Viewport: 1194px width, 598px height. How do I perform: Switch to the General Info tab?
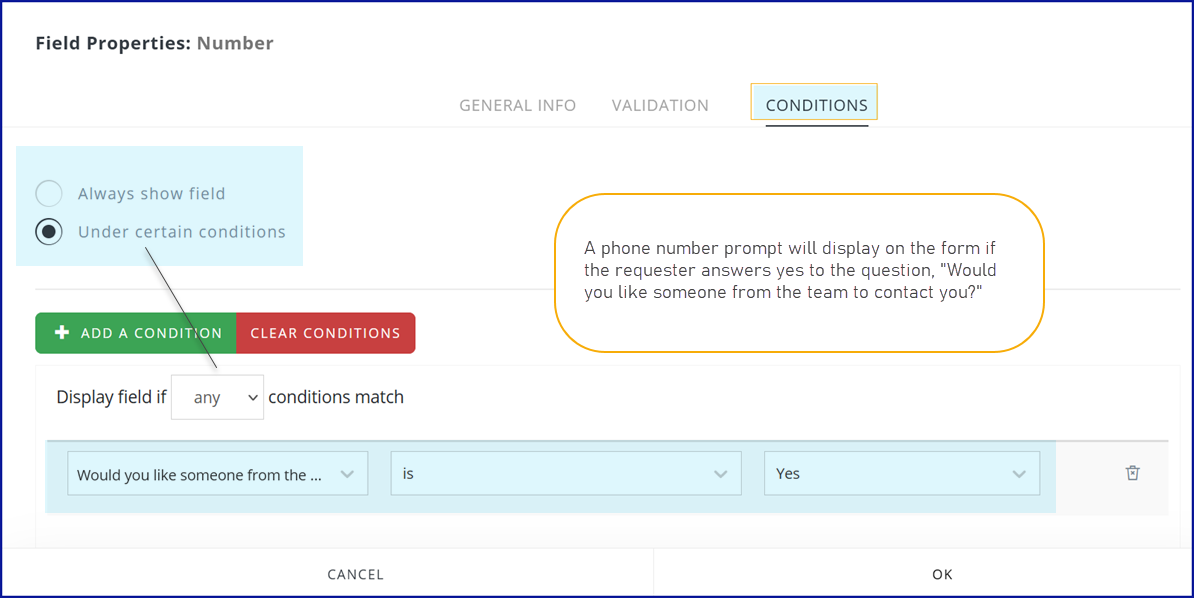click(x=517, y=105)
